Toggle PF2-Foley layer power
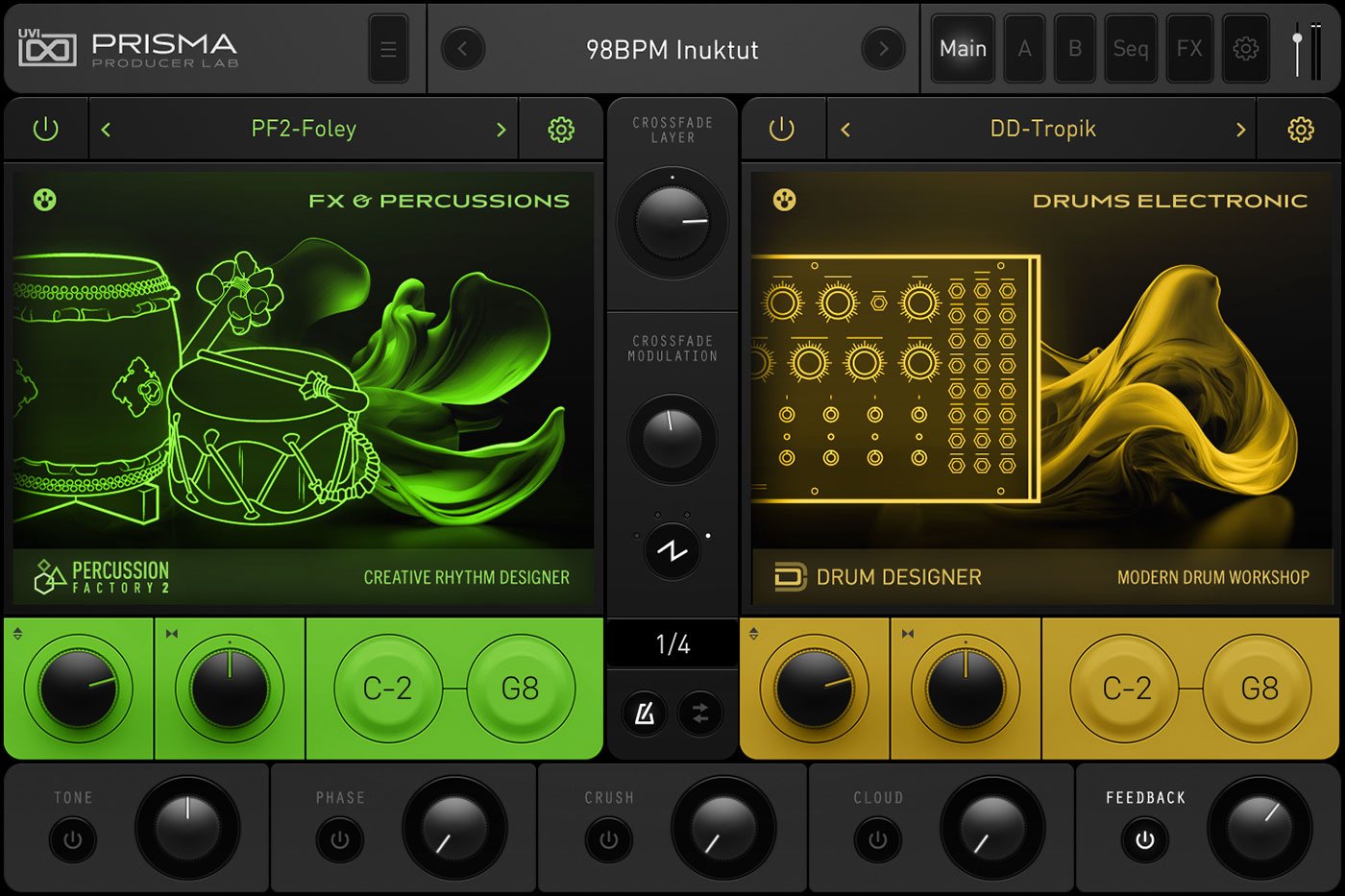Viewport: 1345px width, 896px height. [x=46, y=130]
